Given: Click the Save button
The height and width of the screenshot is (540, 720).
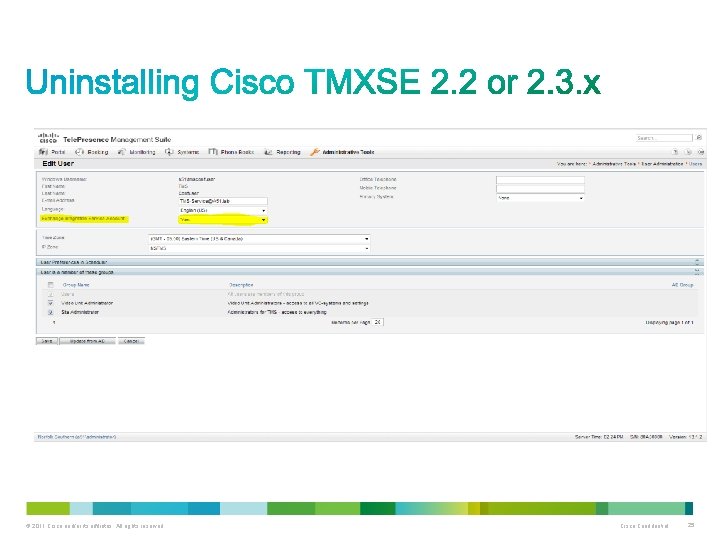Looking at the screenshot, I should coord(47,341).
